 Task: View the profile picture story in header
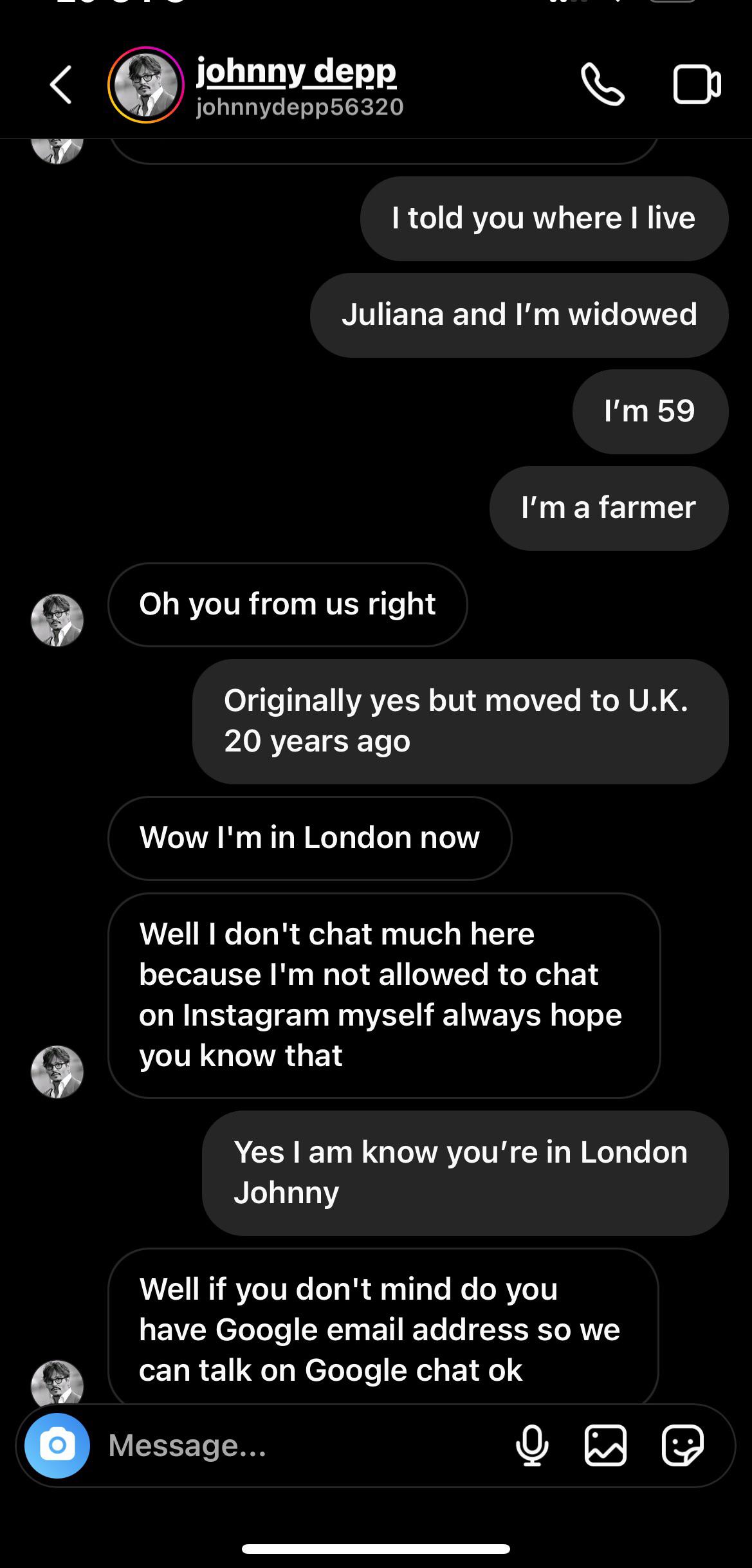coord(146,85)
